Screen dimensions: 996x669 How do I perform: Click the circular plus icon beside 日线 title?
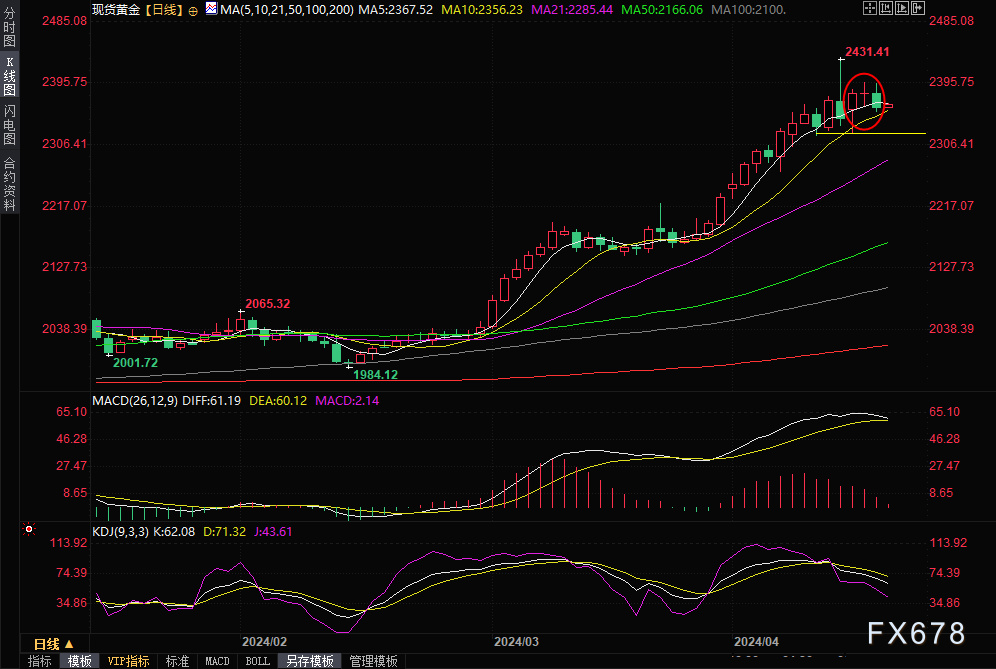pos(192,9)
